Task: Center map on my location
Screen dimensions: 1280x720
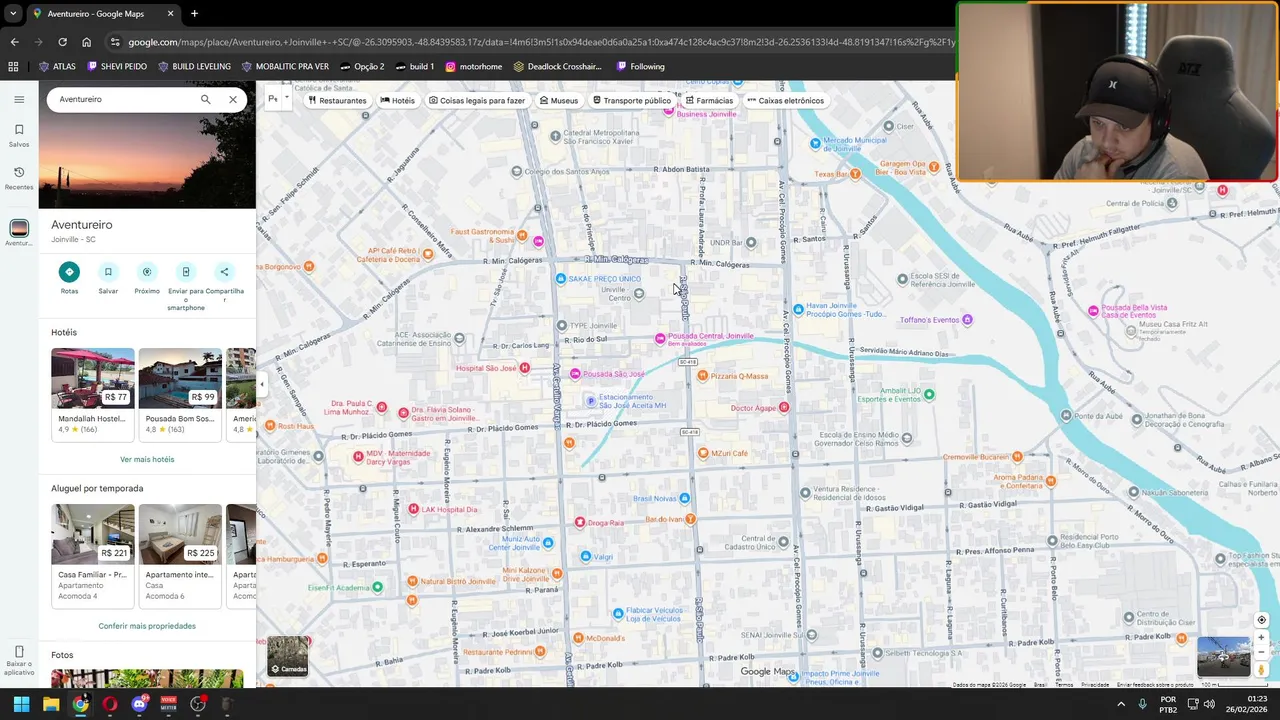Action: click(1261, 620)
